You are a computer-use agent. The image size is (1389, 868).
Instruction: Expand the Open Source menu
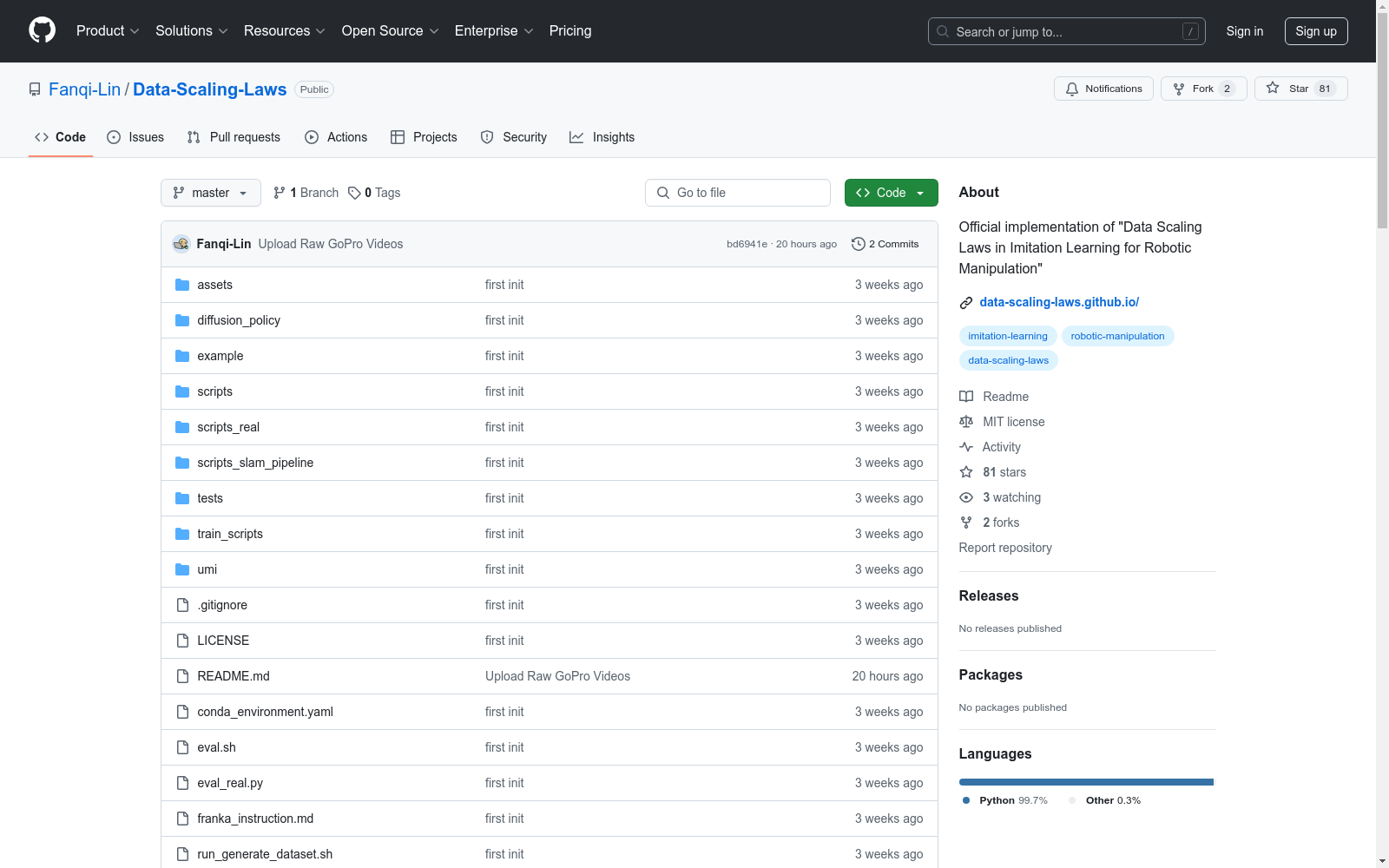(x=390, y=31)
